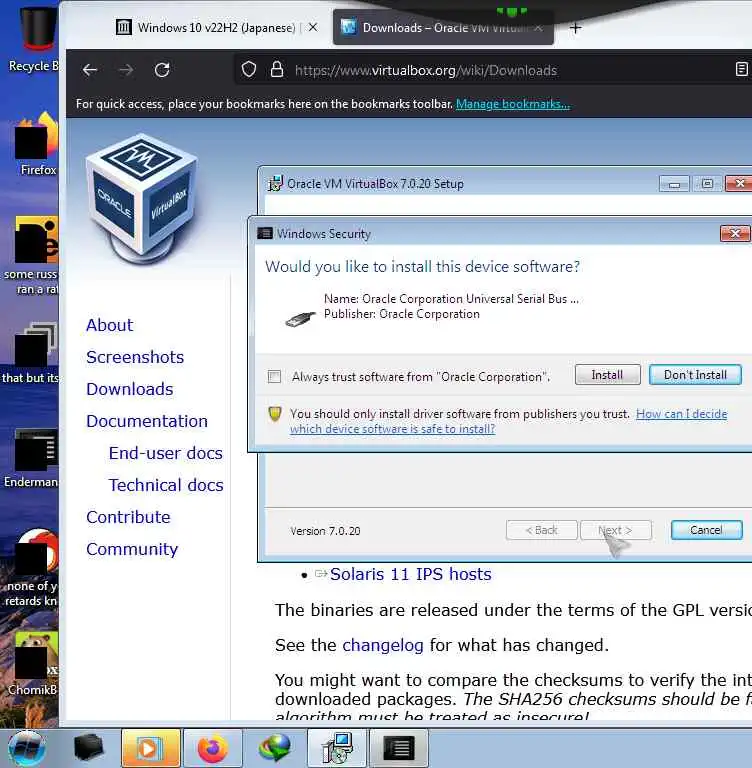Select the Firefox desktop shortcut
752x768 pixels.
(38, 145)
